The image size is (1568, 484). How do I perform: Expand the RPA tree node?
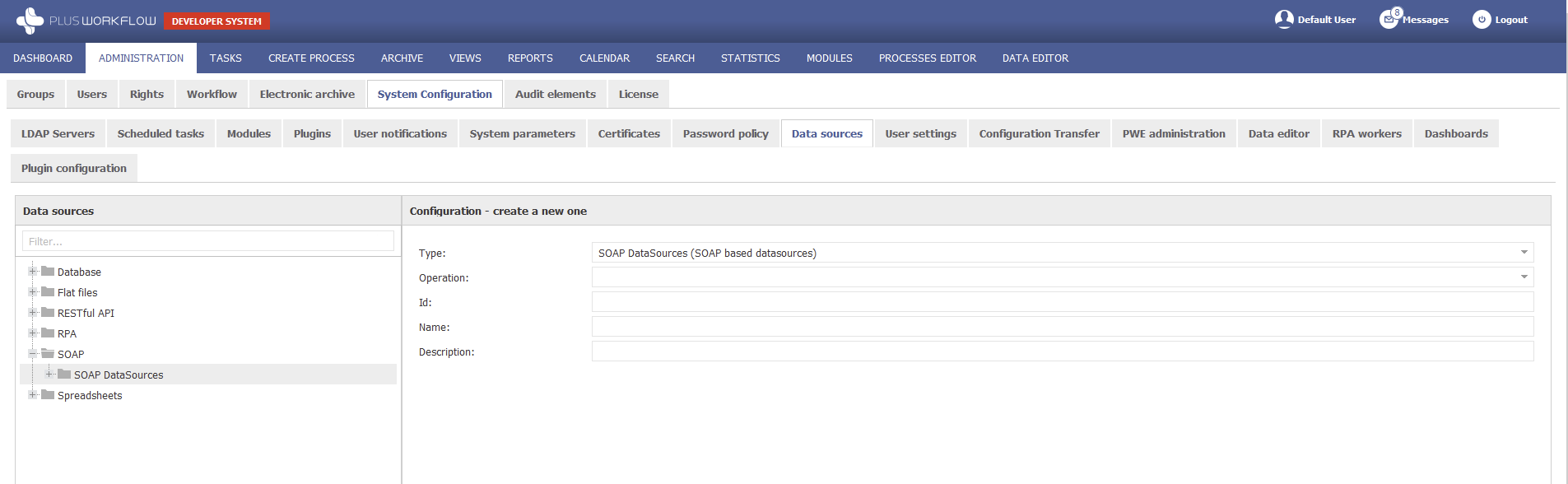pyautogui.click(x=33, y=333)
